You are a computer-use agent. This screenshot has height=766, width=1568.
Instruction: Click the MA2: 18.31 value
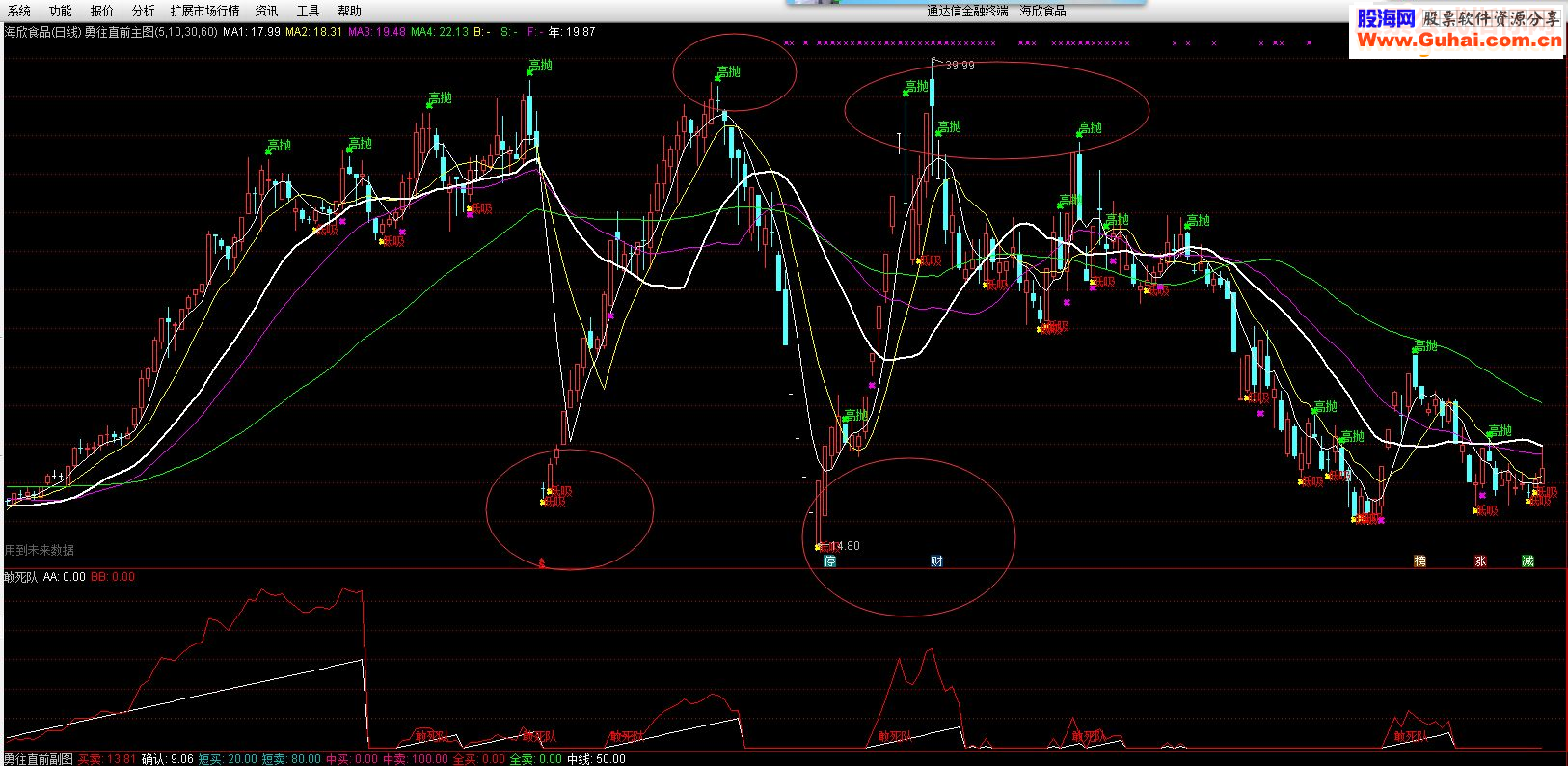[x=313, y=32]
